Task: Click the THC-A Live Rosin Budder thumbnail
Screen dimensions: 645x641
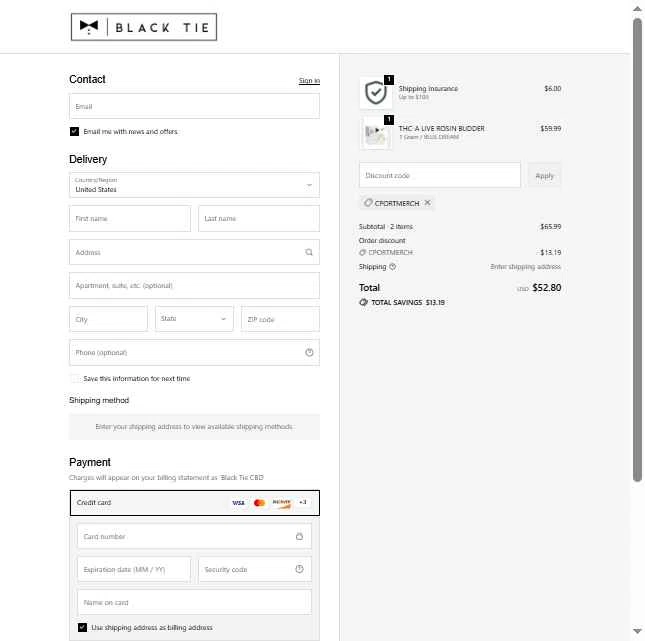Action: [x=376, y=133]
